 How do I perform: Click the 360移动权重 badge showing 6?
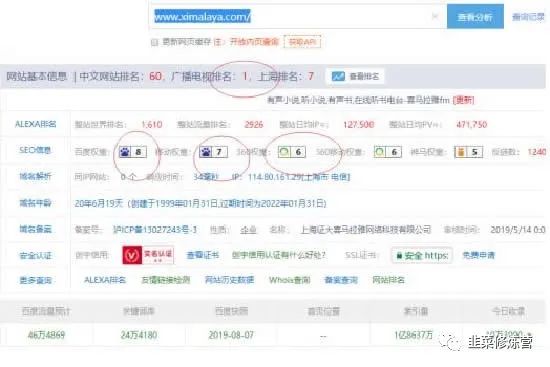(x=388, y=152)
